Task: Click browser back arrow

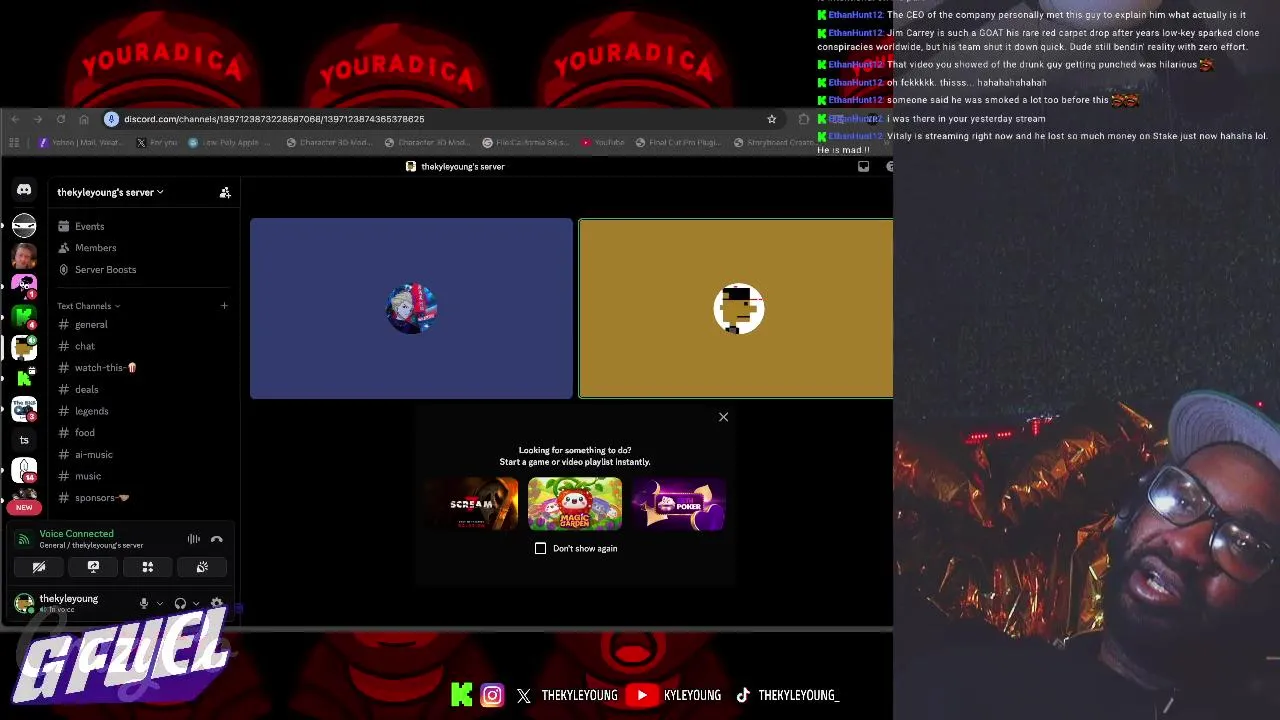Action: point(15,119)
